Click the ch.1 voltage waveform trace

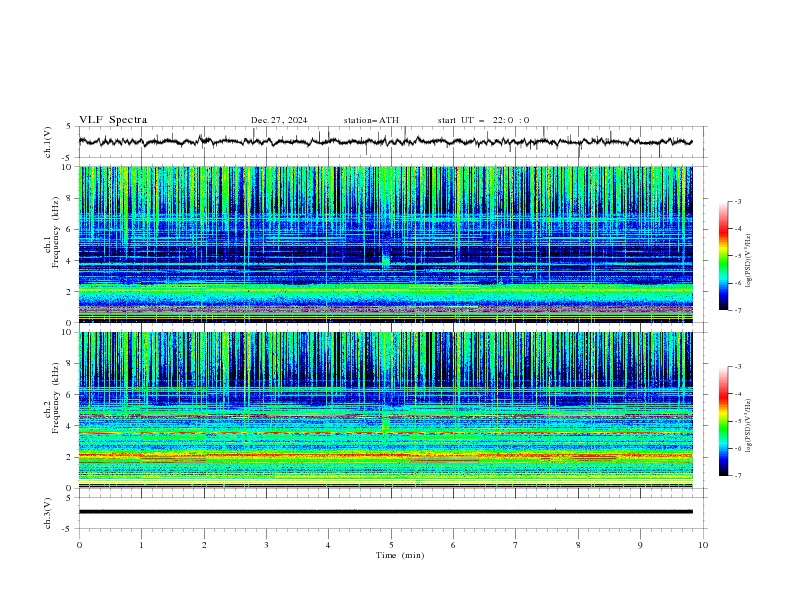tap(385, 142)
